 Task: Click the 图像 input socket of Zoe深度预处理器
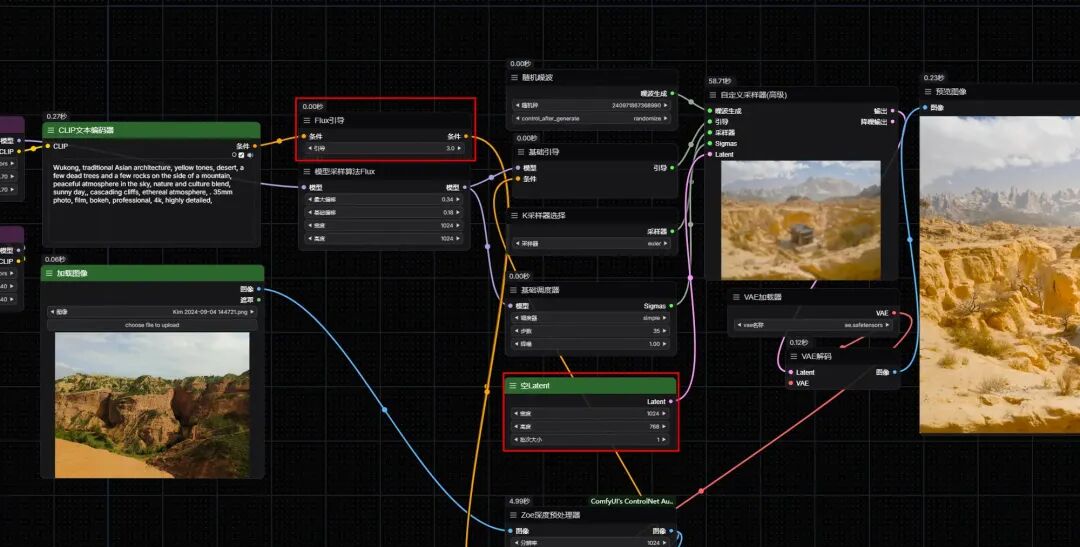point(510,531)
